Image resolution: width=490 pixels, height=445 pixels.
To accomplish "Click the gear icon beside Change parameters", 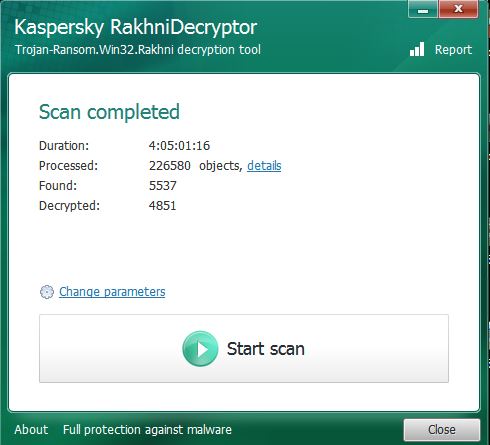I will pos(47,292).
